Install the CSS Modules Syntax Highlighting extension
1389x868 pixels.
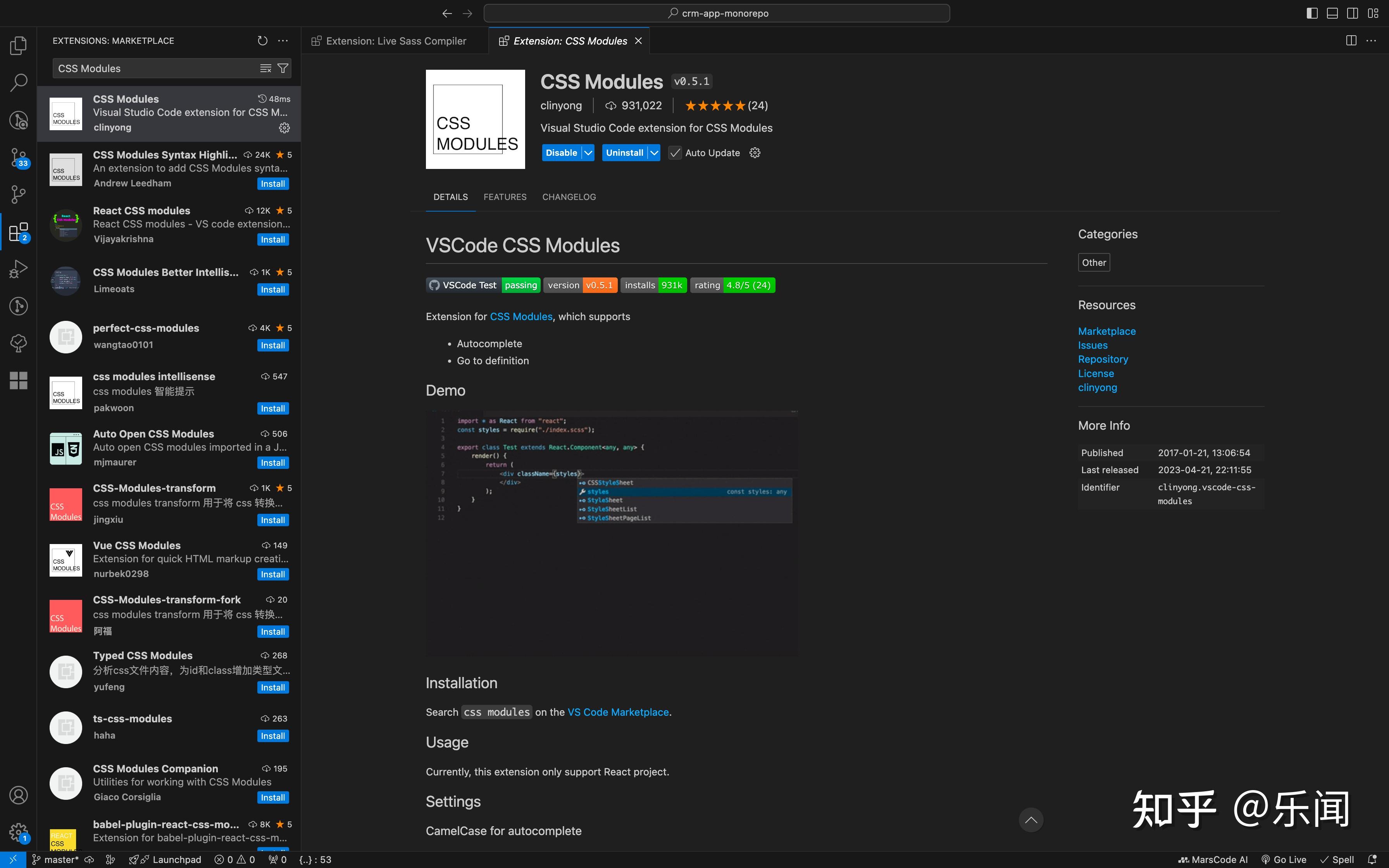tap(273, 183)
